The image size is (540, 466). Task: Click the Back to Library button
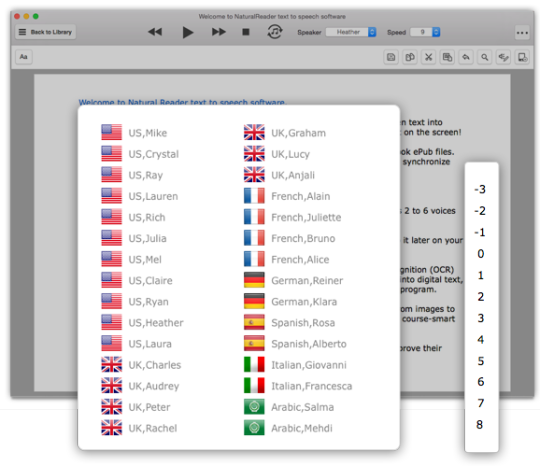tap(45, 32)
